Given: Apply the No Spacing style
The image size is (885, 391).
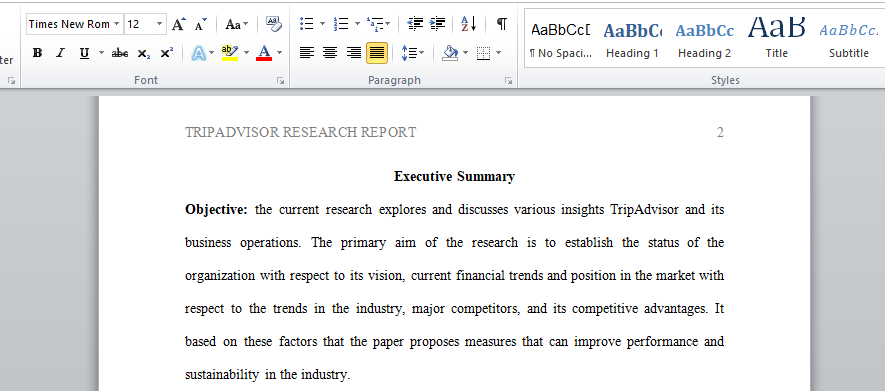Looking at the screenshot, I should tap(560, 39).
